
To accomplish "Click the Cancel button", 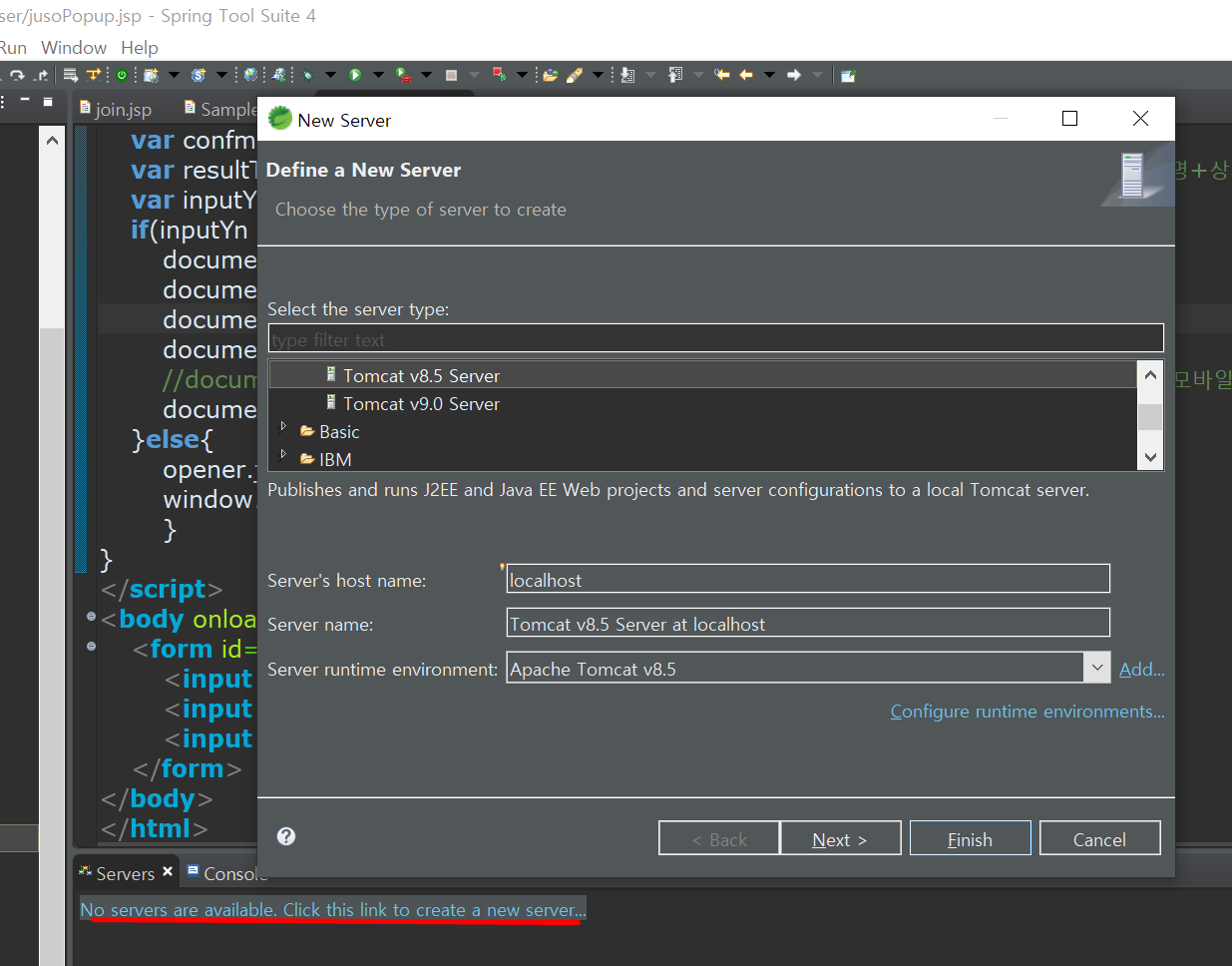I will 1099,838.
